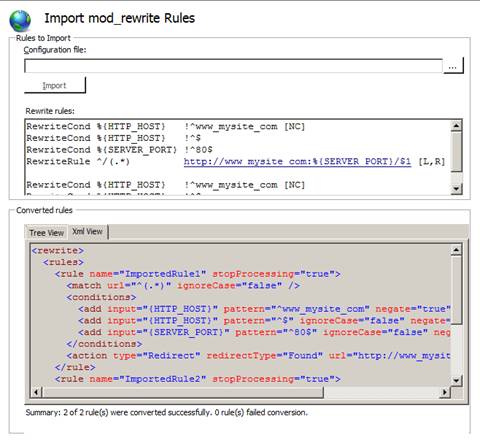This screenshot has width=480, height=443.
Task: Open the configuration file browse button
Action: click(x=453, y=65)
